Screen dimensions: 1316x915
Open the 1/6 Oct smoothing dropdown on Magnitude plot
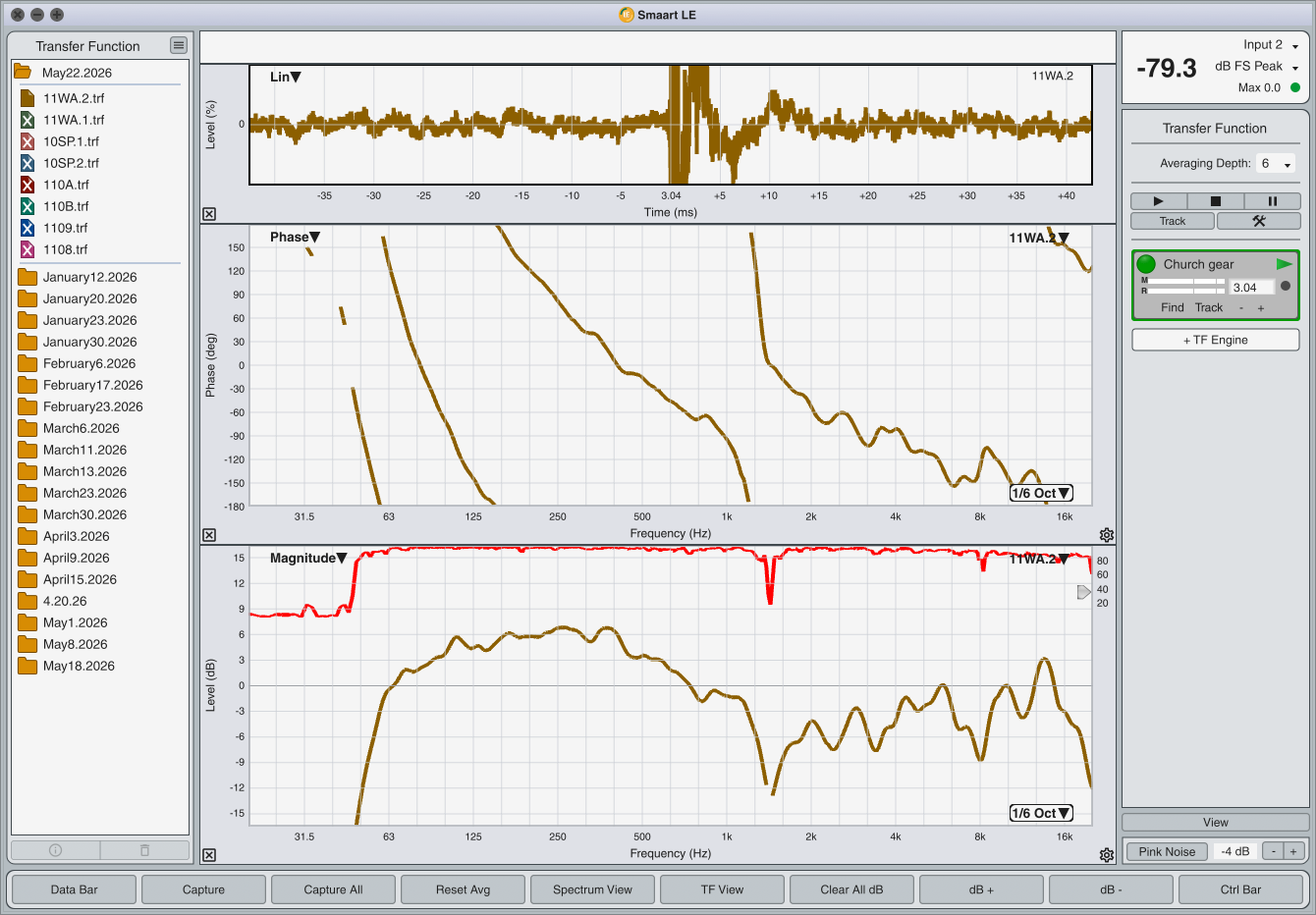coord(1041,813)
